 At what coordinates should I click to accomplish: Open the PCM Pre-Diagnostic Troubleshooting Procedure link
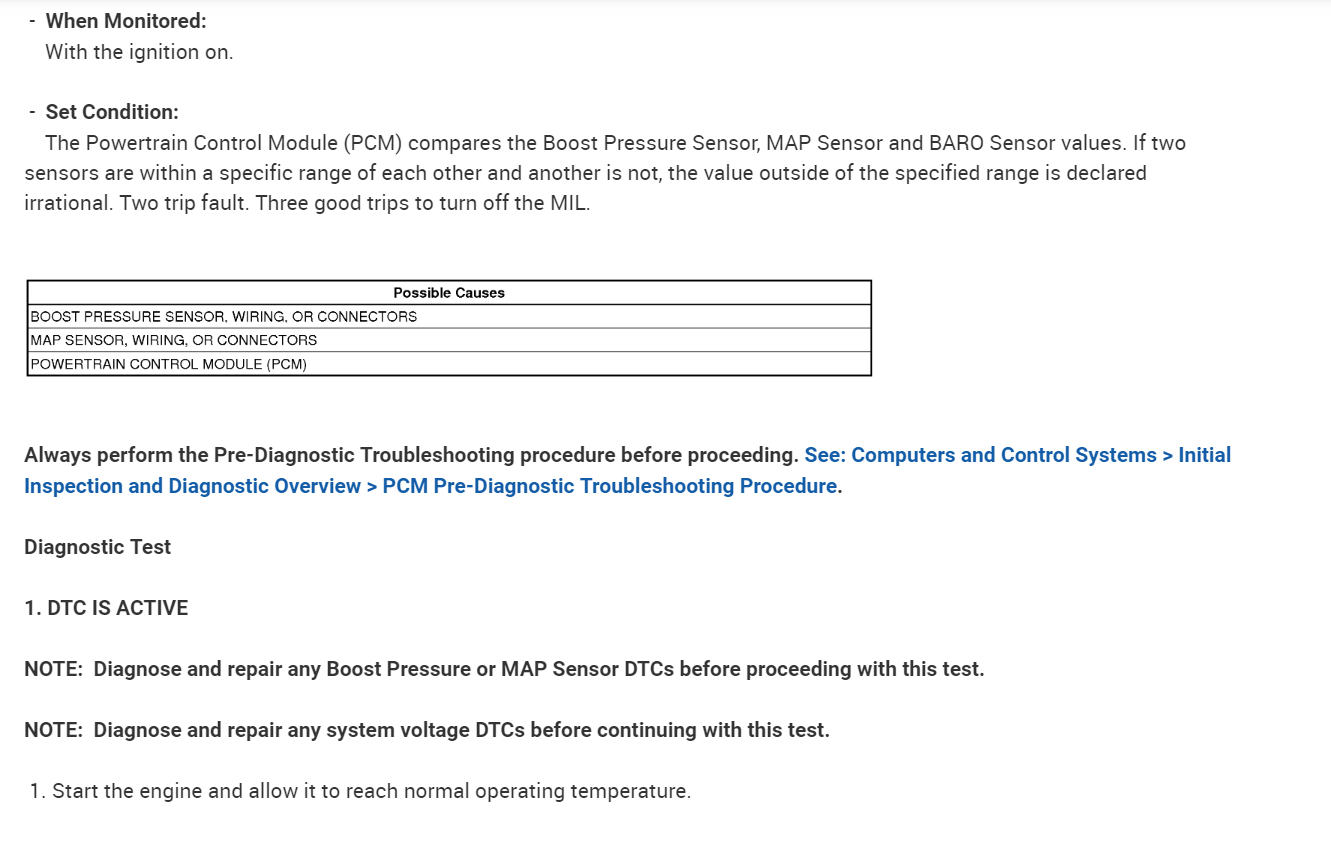(610, 486)
